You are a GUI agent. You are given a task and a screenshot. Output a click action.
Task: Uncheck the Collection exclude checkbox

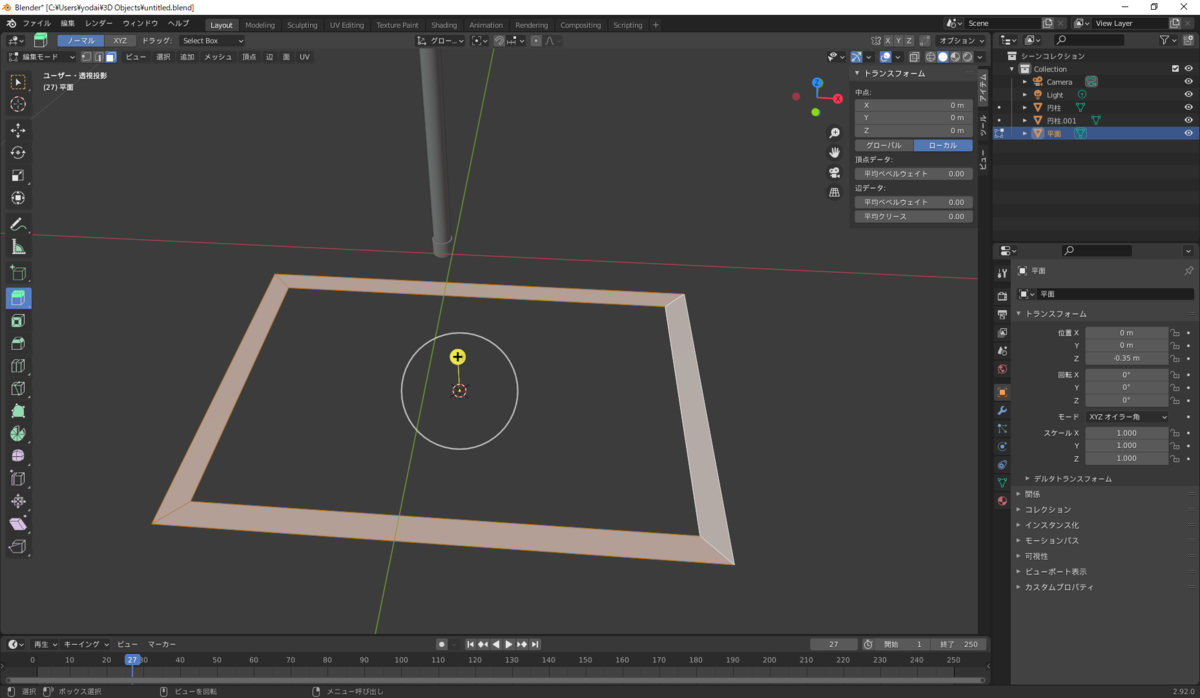(x=1175, y=69)
